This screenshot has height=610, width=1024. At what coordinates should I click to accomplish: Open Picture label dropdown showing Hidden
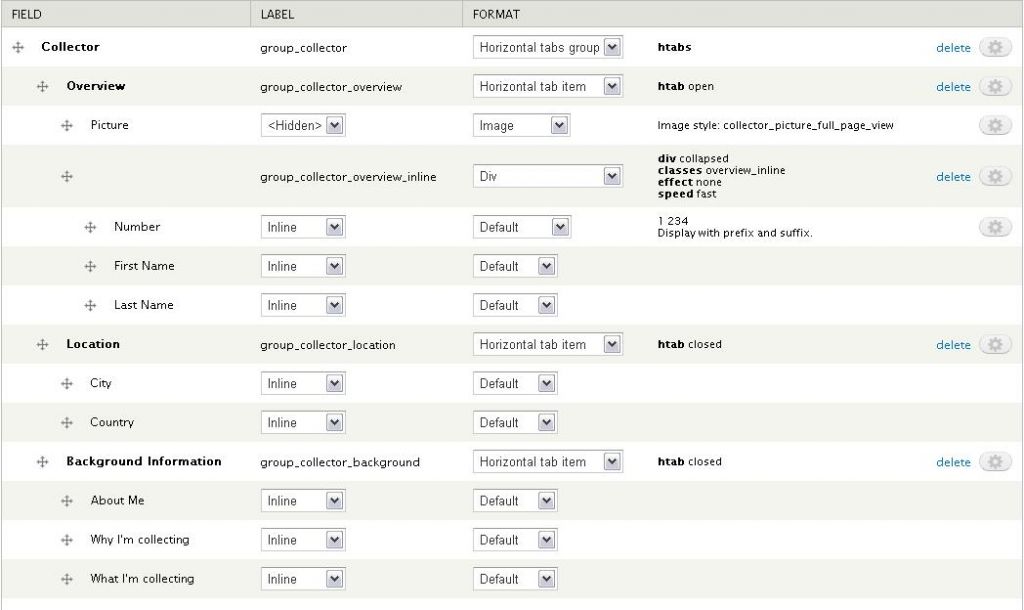click(x=303, y=126)
